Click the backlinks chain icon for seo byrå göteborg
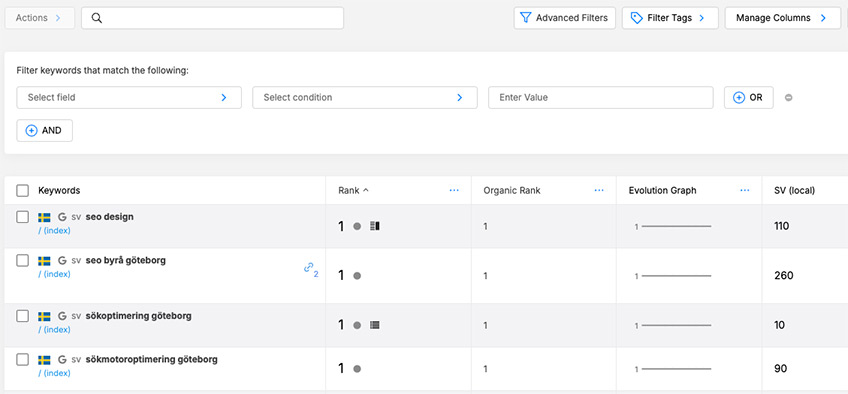Viewport: 848px width, 394px height. (x=309, y=267)
